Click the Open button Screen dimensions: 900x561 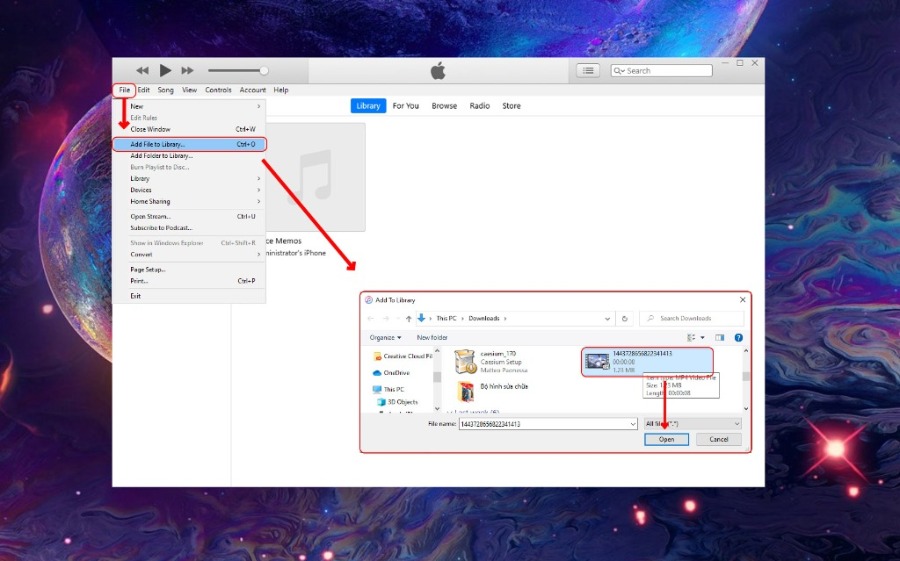pyautogui.click(x=666, y=439)
